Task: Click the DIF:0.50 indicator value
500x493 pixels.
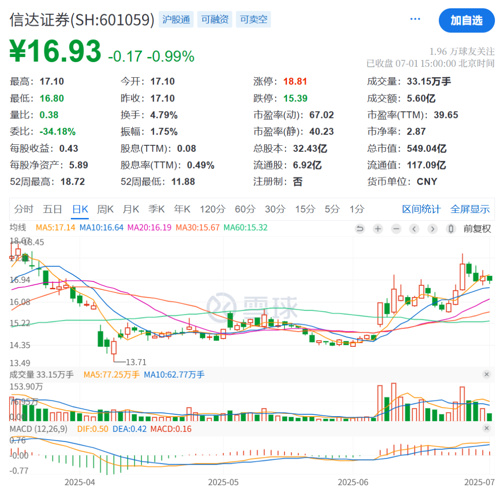Action: [x=93, y=429]
